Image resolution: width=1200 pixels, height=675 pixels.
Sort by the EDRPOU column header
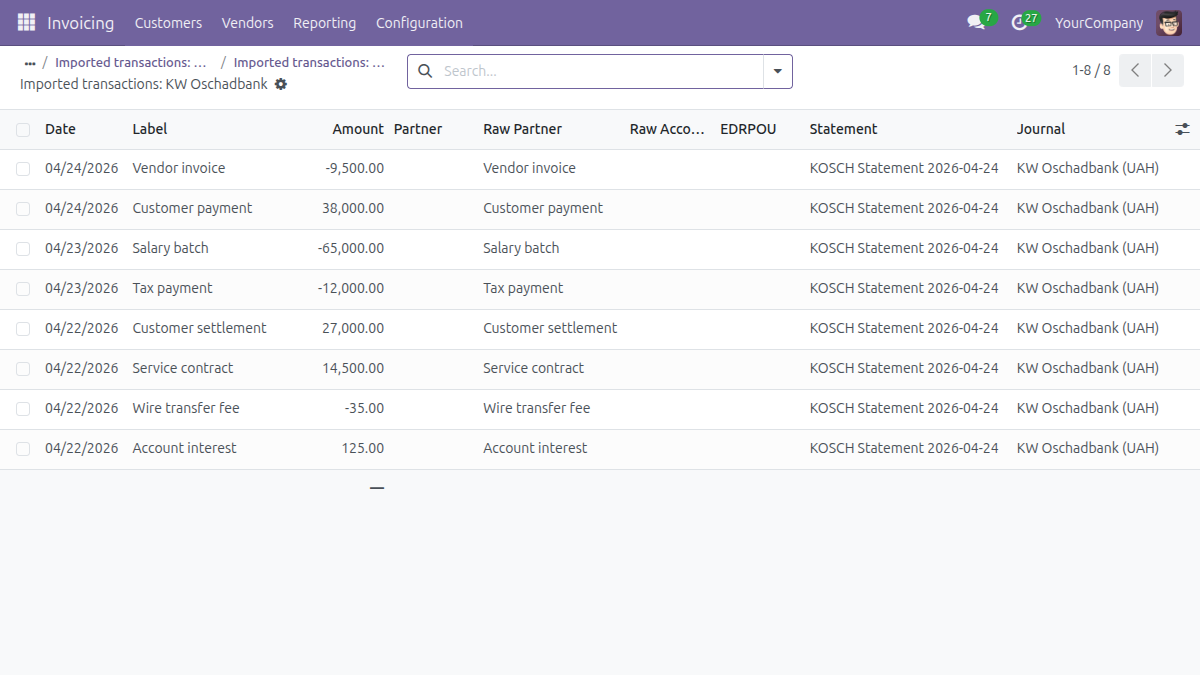(748, 129)
